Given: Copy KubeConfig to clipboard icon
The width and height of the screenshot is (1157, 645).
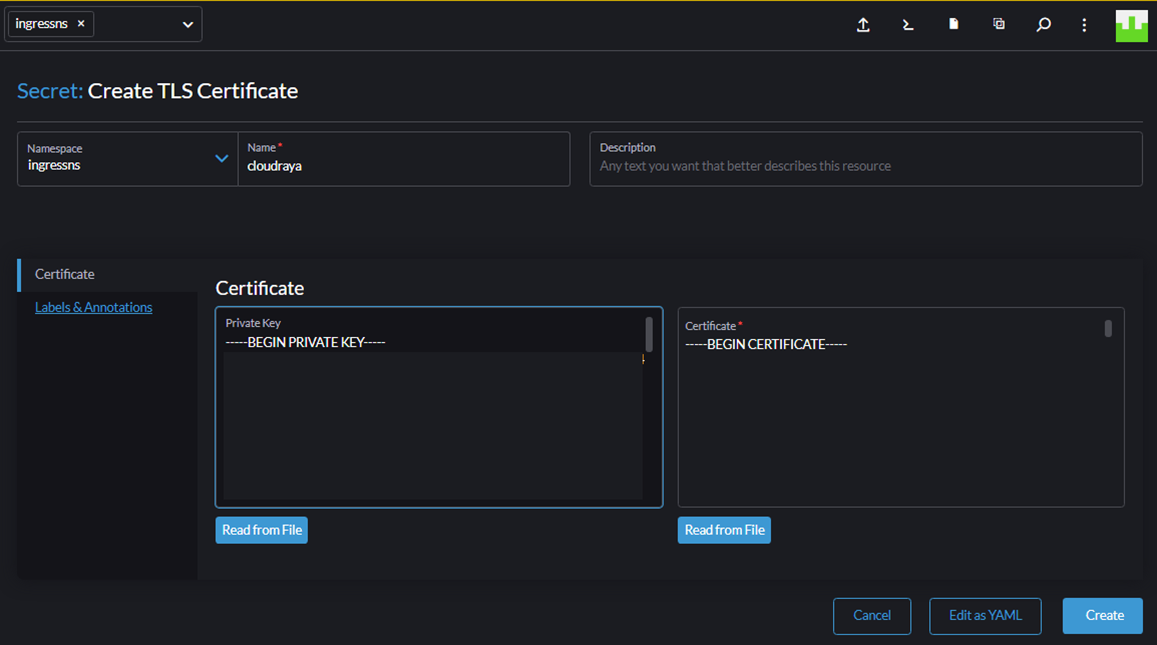Looking at the screenshot, I should [x=998, y=24].
